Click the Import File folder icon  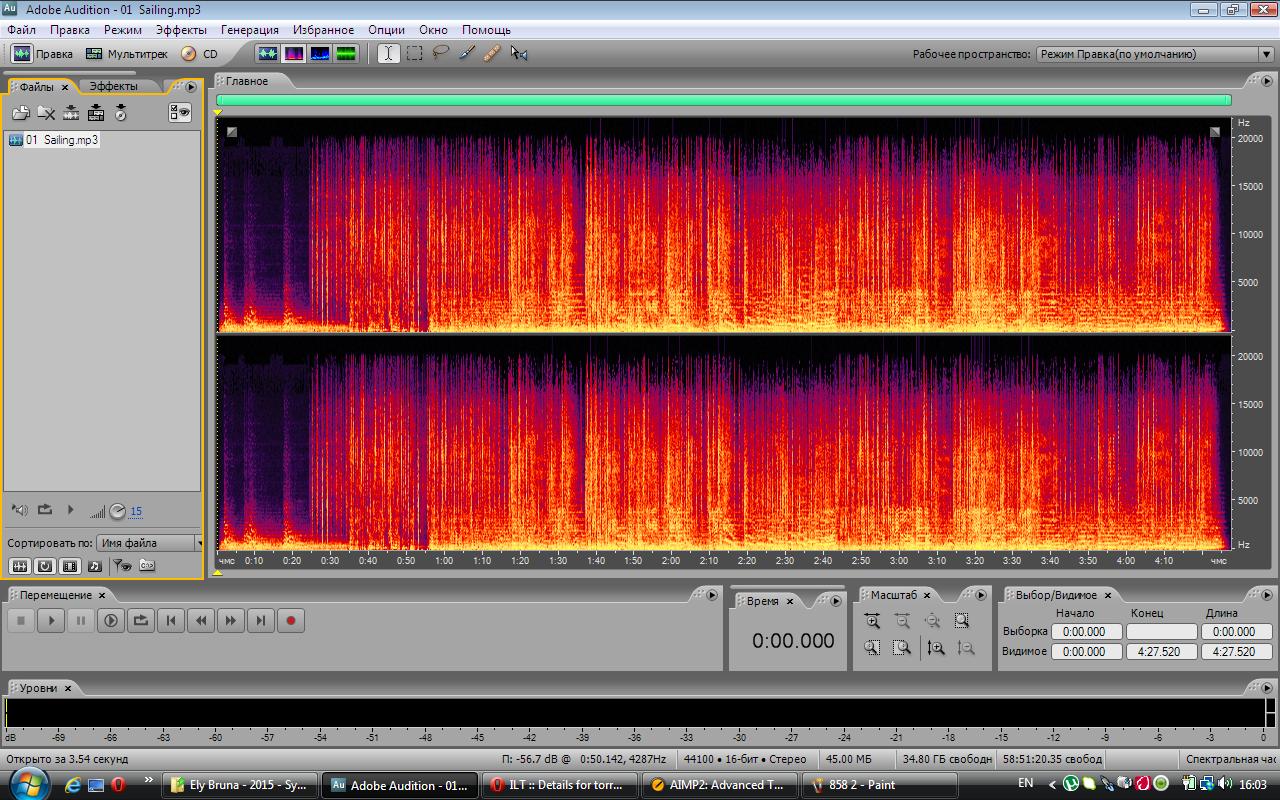(x=20, y=113)
